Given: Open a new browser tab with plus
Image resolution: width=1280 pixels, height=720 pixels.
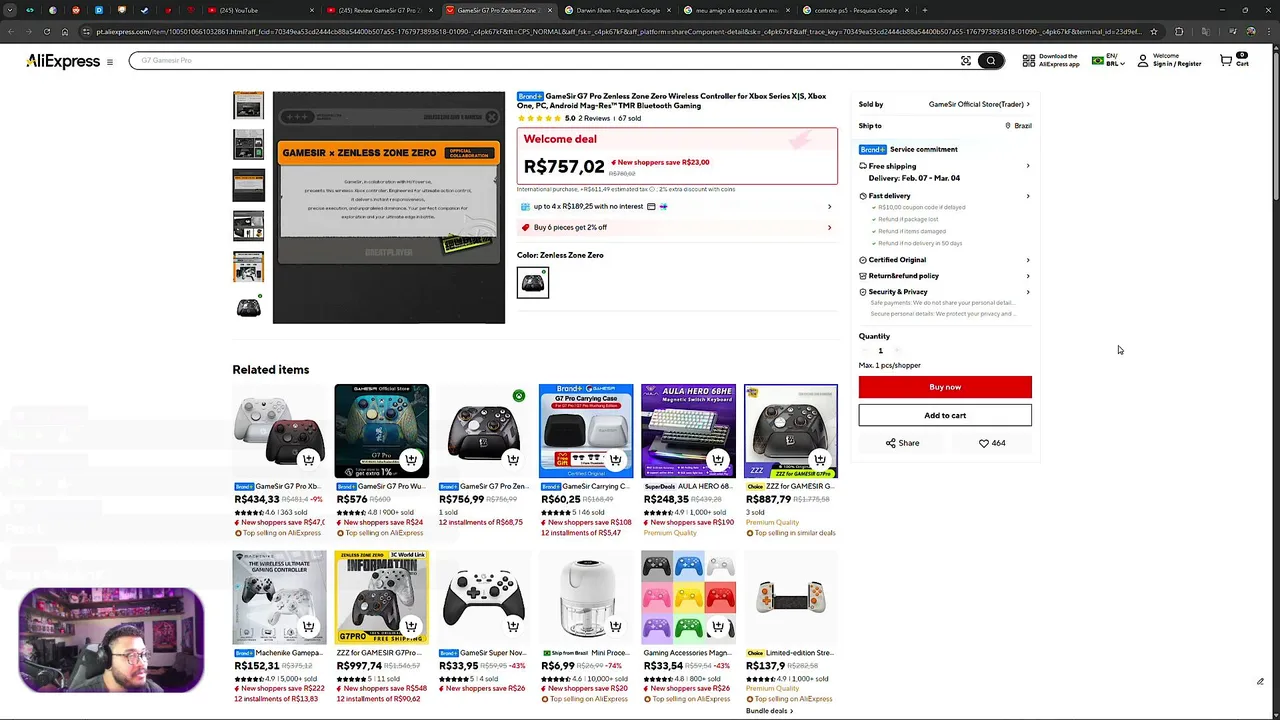Looking at the screenshot, I should pyautogui.click(x=924, y=10).
